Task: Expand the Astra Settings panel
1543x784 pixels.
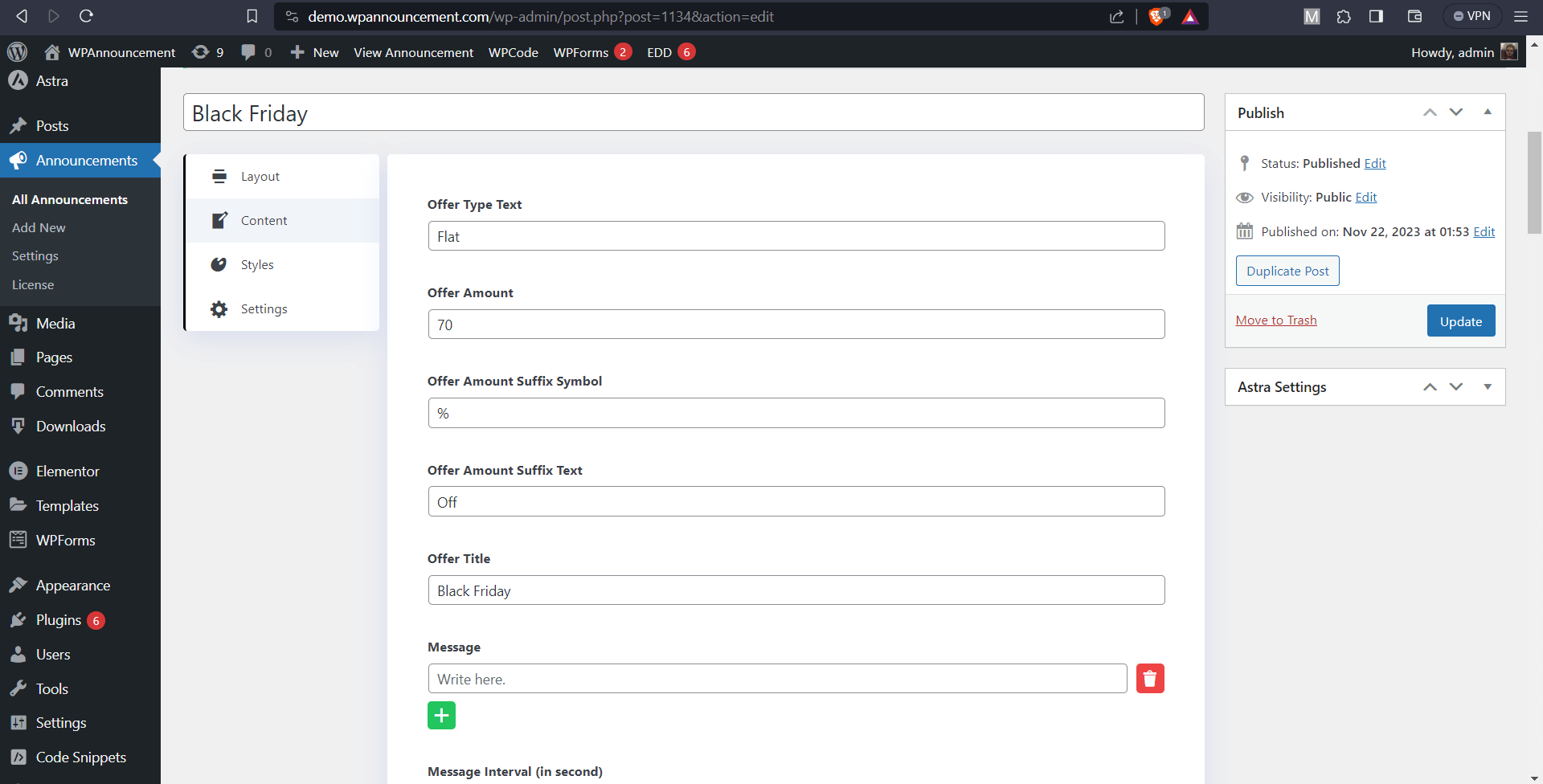Action: pyautogui.click(x=1488, y=387)
